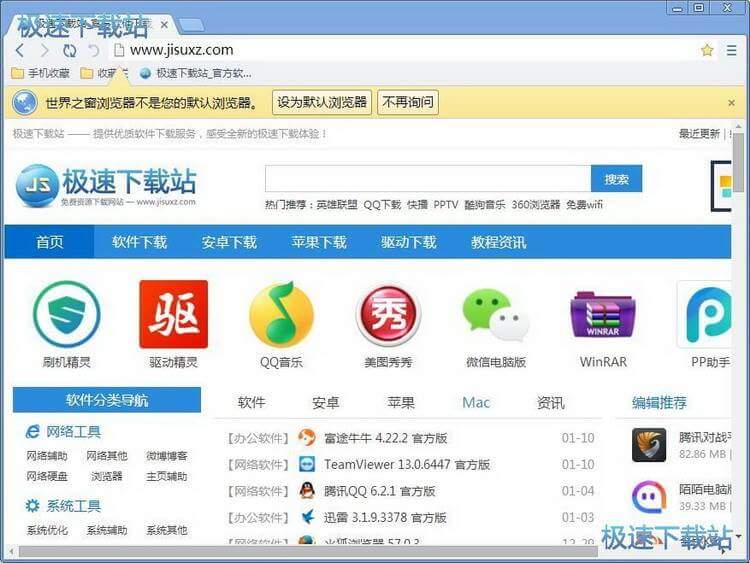Click the browser forward arrow
This screenshot has height=563, width=750.
[44, 50]
